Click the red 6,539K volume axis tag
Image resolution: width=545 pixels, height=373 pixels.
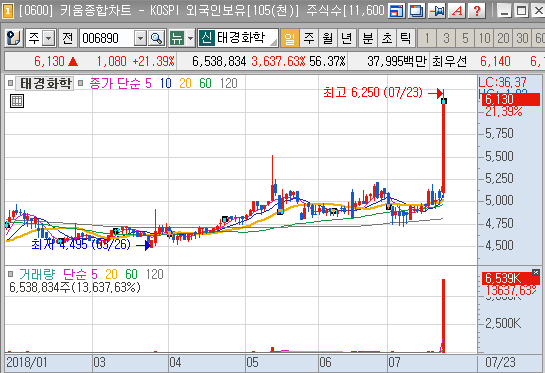pyautogui.click(x=511, y=278)
